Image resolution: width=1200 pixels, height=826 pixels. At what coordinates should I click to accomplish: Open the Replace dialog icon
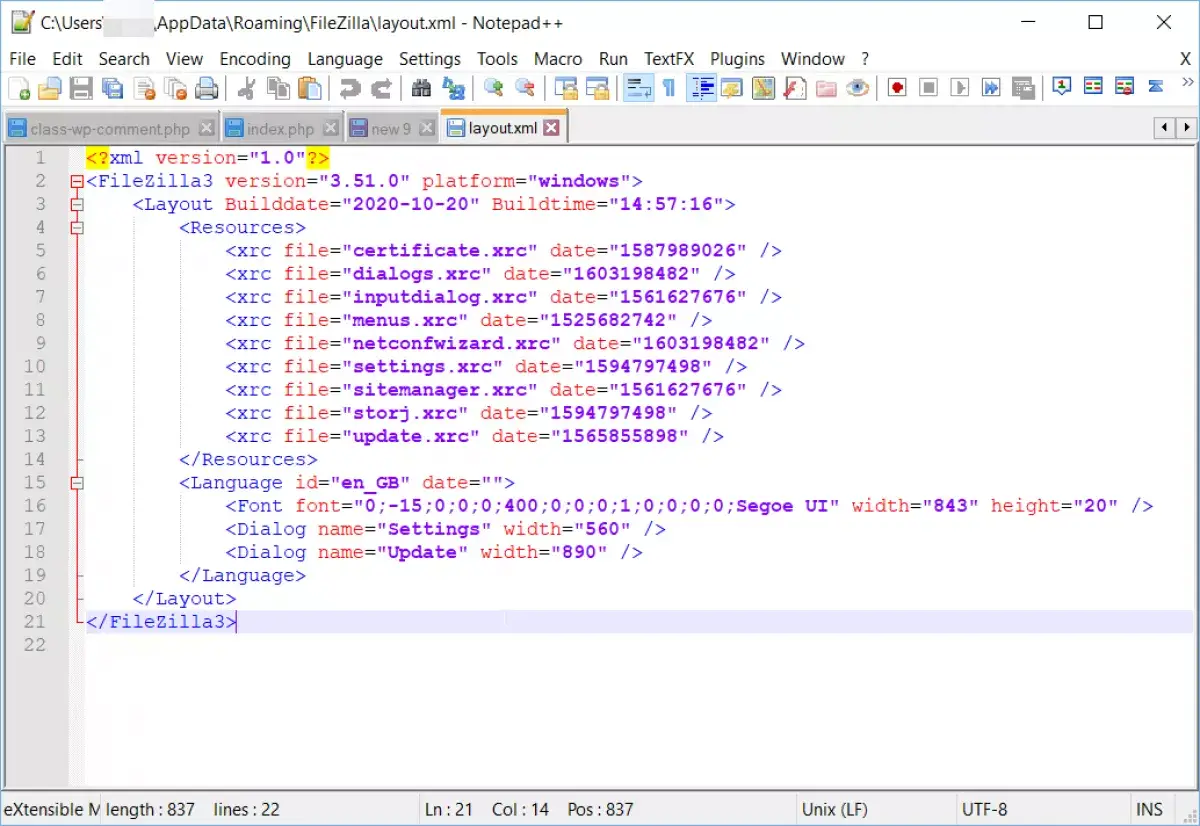[453, 88]
